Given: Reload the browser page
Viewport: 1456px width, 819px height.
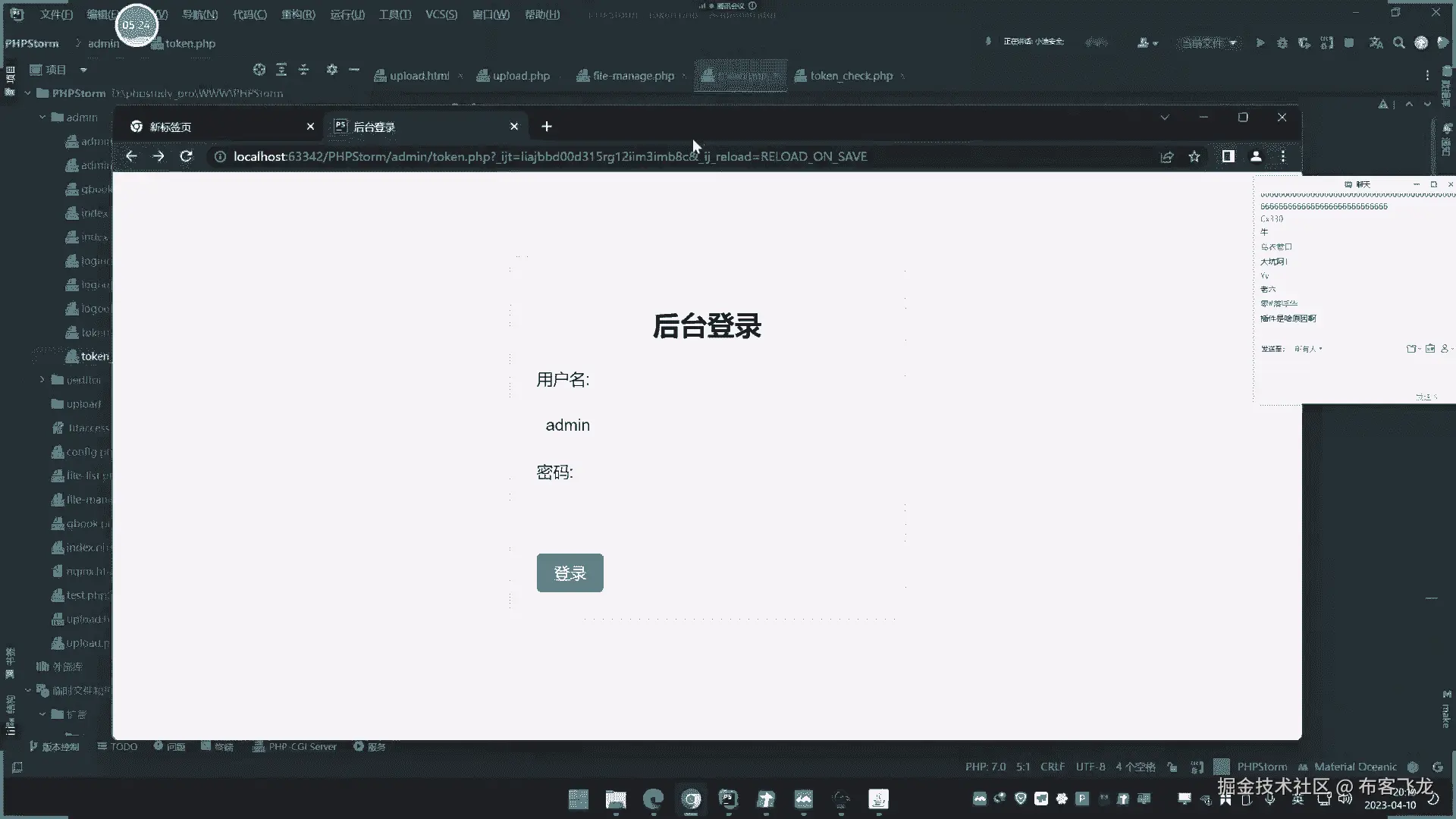Looking at the screenshot, I should click(186, 156).
